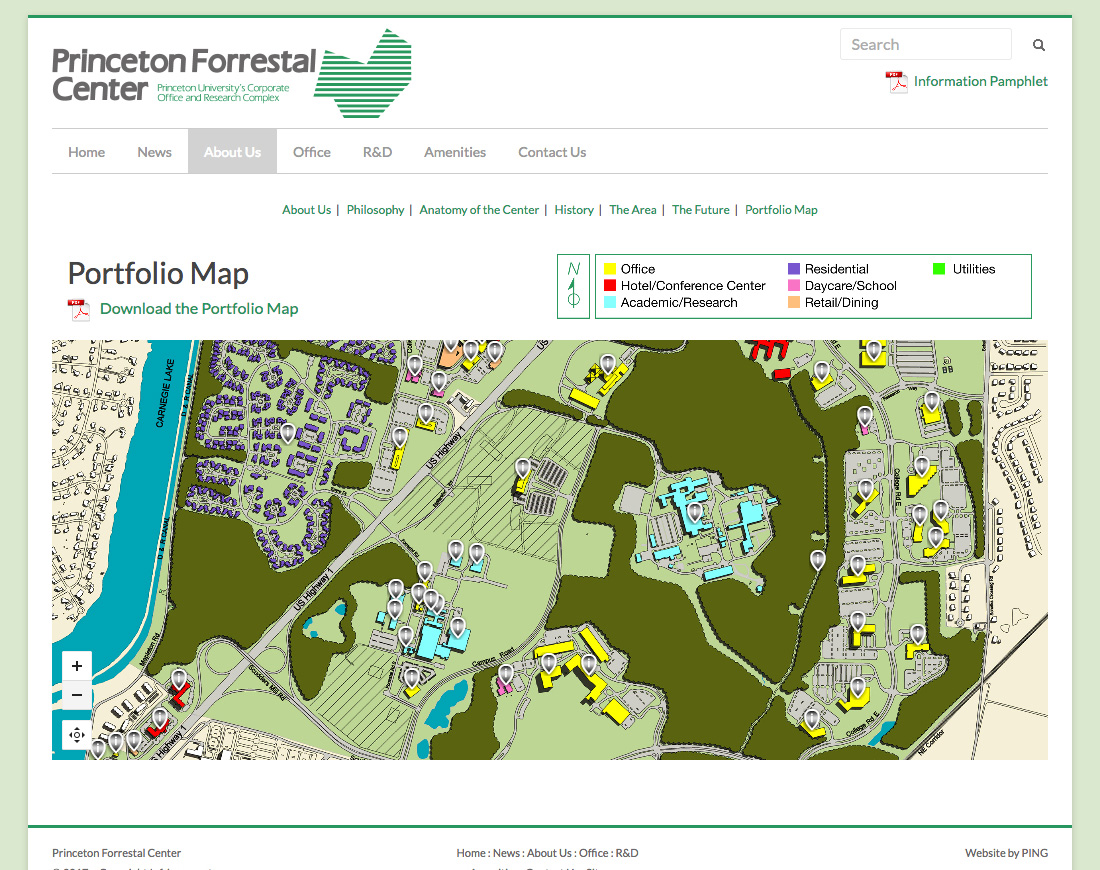Open the PING website credit link
The width and height of the screenshot is (1100, 870).
pos(1034,853)
